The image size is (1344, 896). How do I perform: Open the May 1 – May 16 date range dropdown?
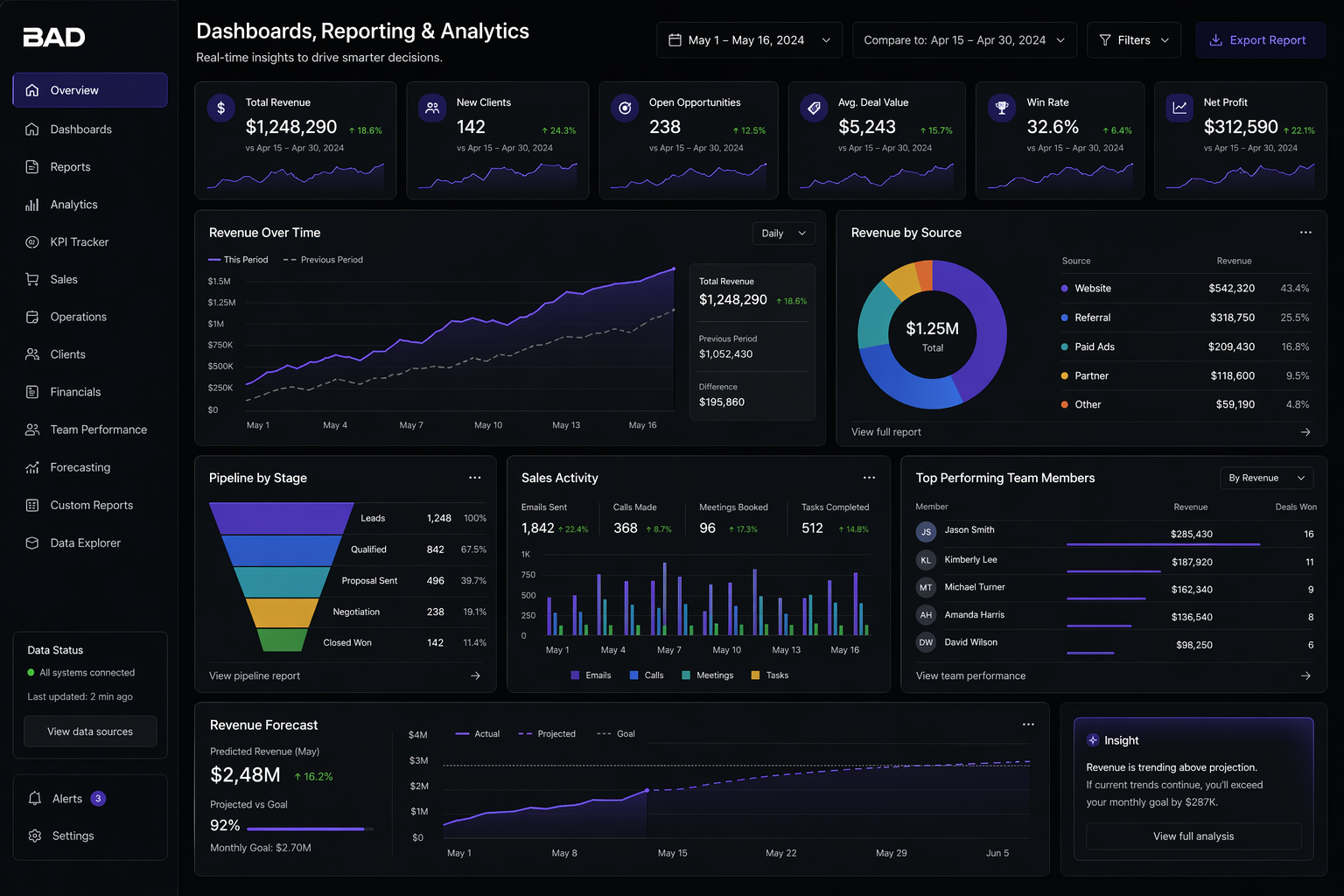coord(750,40)
